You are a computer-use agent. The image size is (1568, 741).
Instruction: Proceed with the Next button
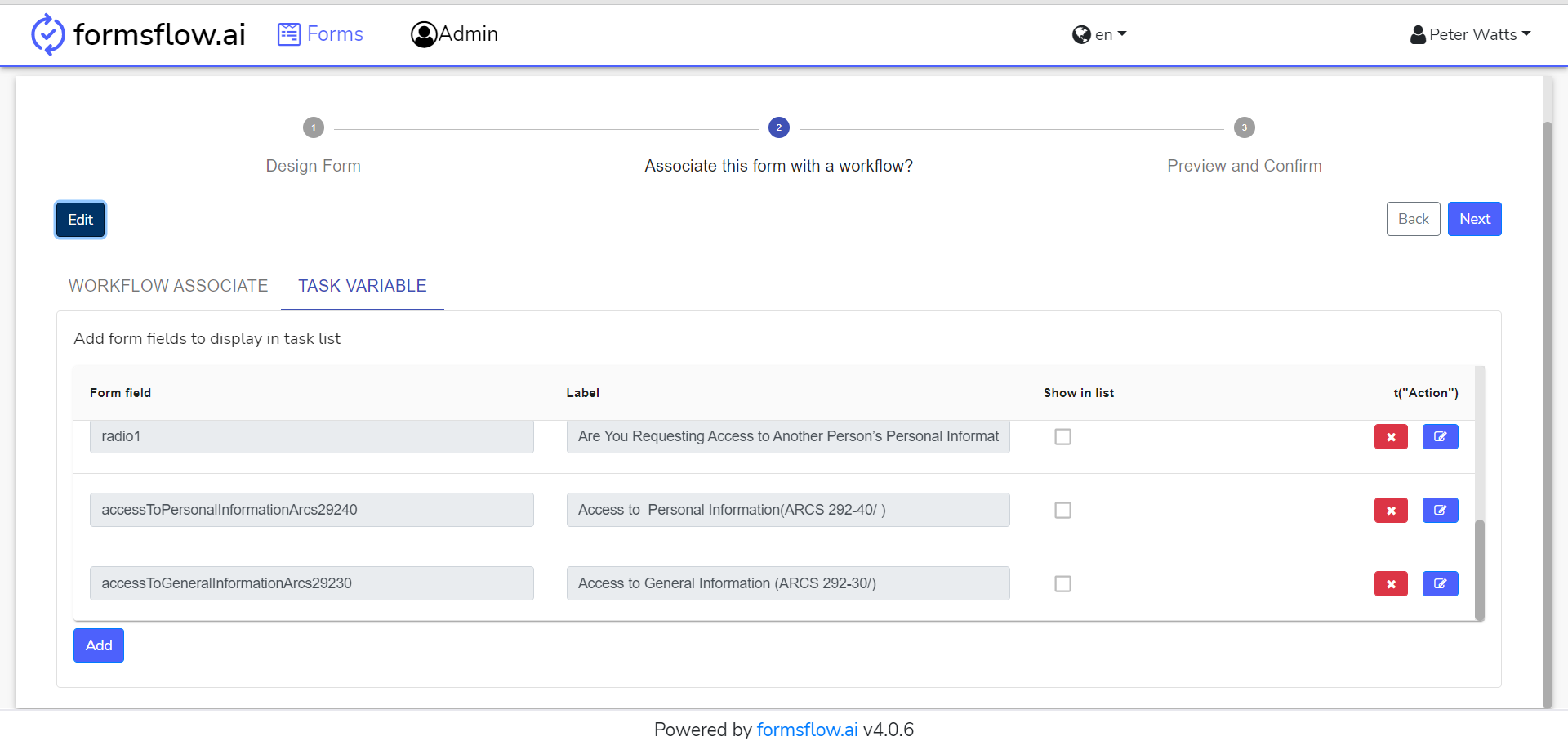pyautogui.click(x=1475, y=219)
